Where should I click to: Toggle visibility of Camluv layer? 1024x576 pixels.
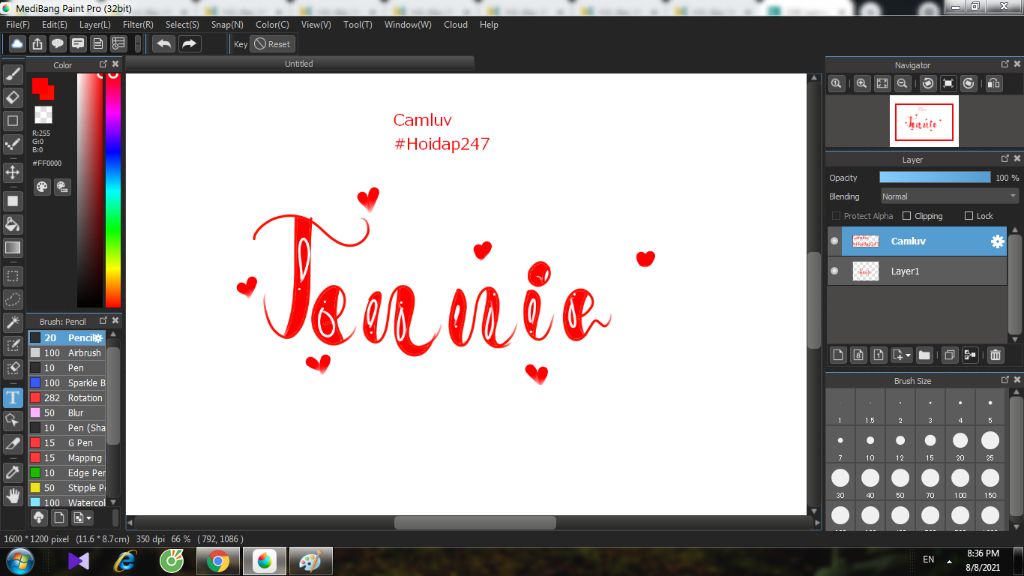[834, 241]
